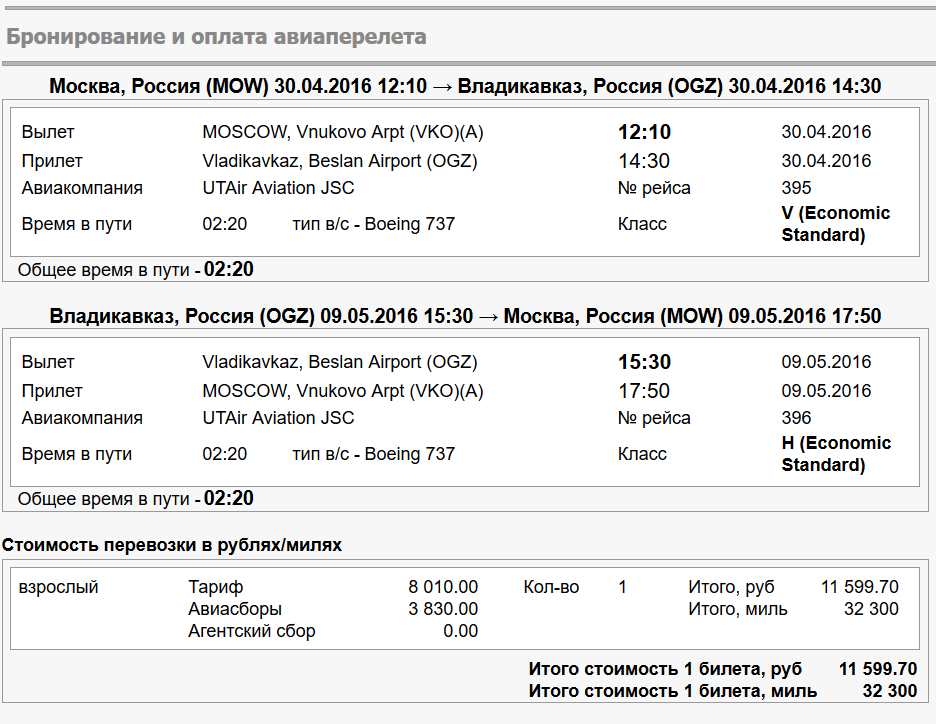The image size is (936, 724).
Task: Click the outbound MOSCOW, Vnukovo Arpt departure airport
Action: tap(343, 132)
